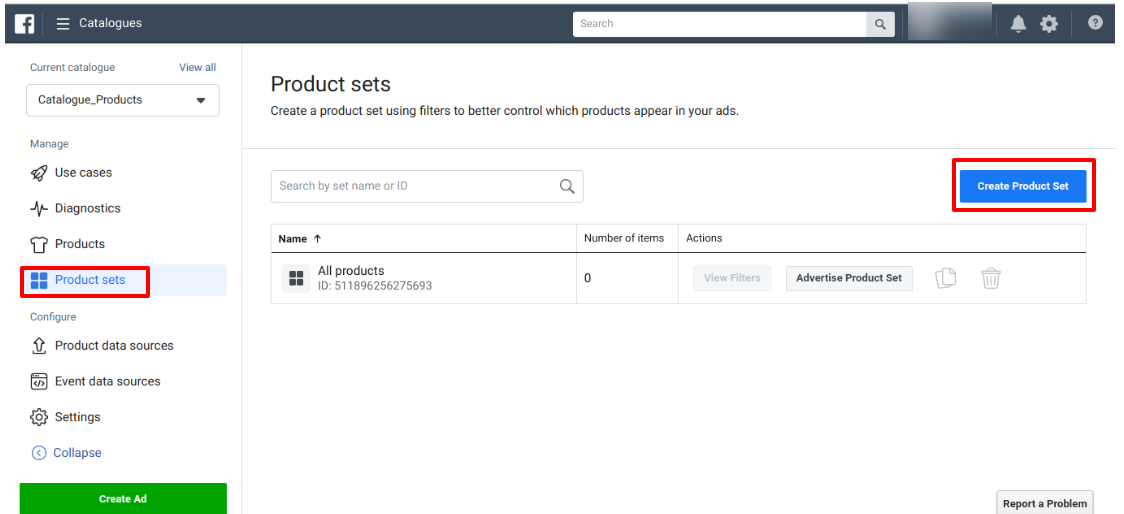This screenshot has width=1124, height=514.
Task: Open the settings gear in top bar
Action: 1049,24
